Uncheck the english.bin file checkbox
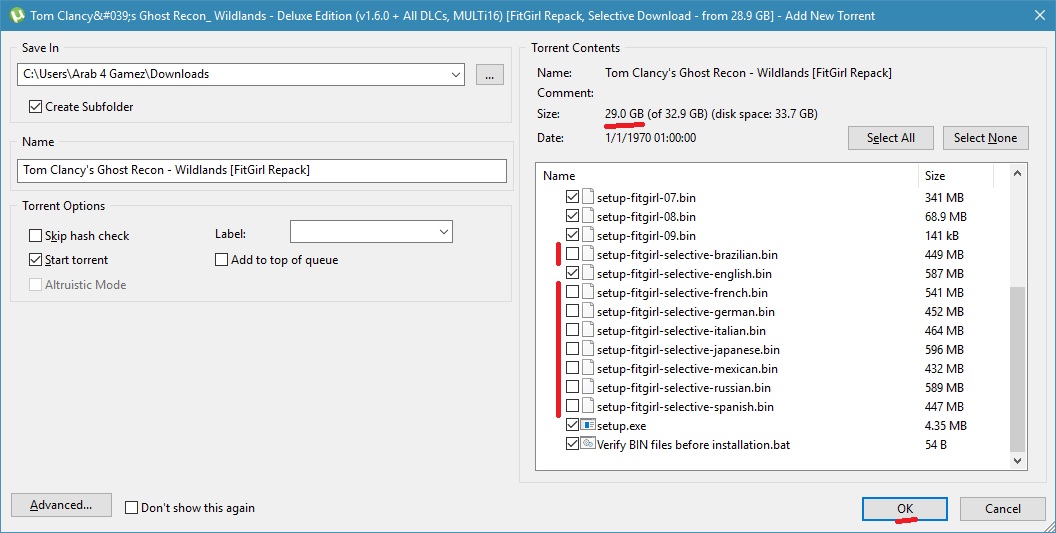 click(x=572, y=273)
